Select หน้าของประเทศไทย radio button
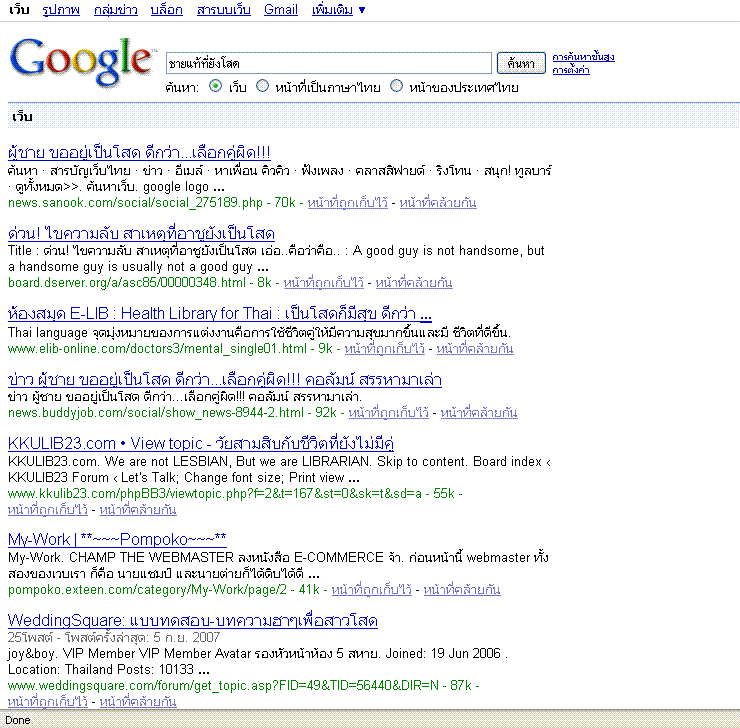 point(396,86)
